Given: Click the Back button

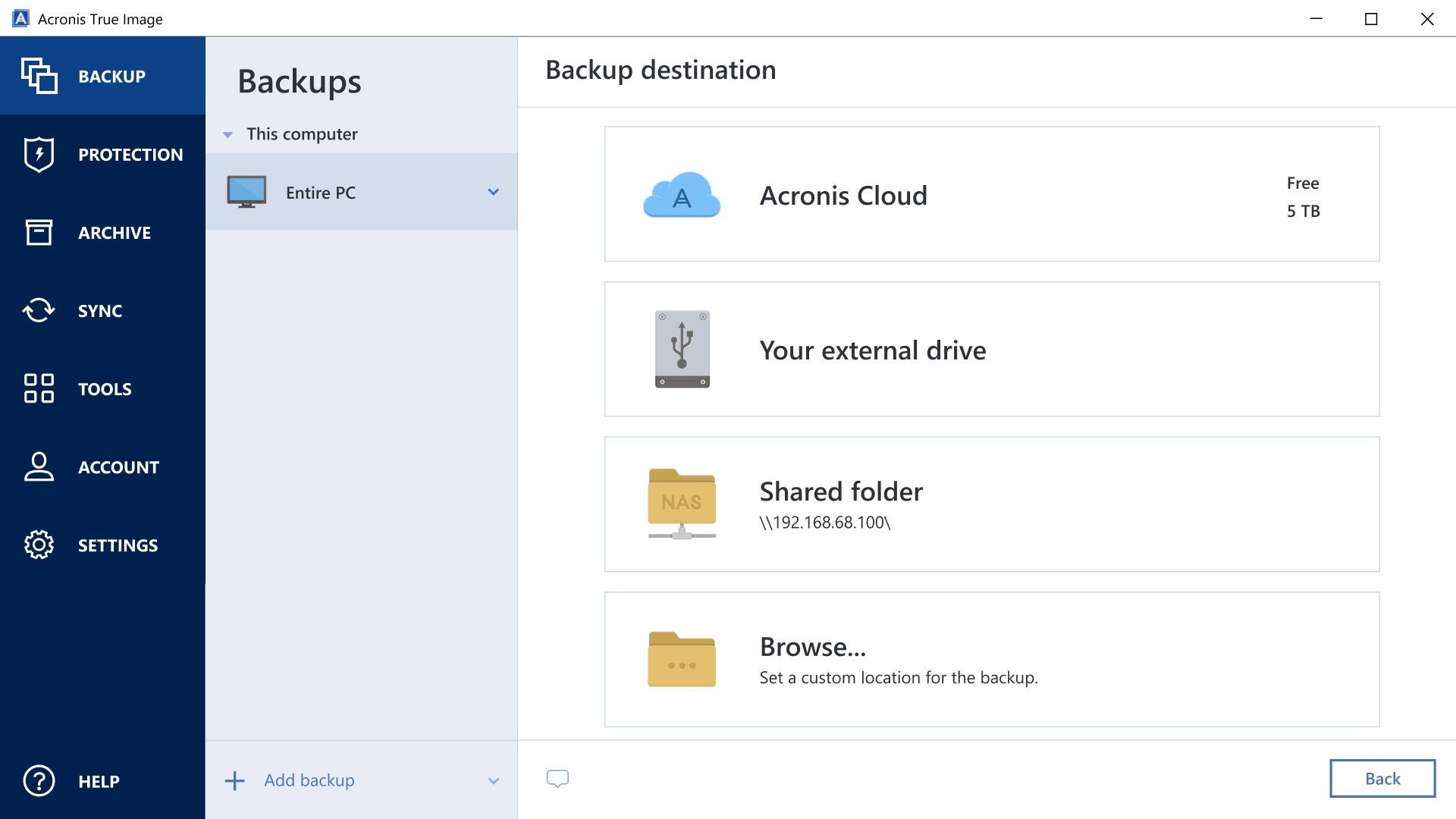Looking at the screenshot, I should point(1382,778).
